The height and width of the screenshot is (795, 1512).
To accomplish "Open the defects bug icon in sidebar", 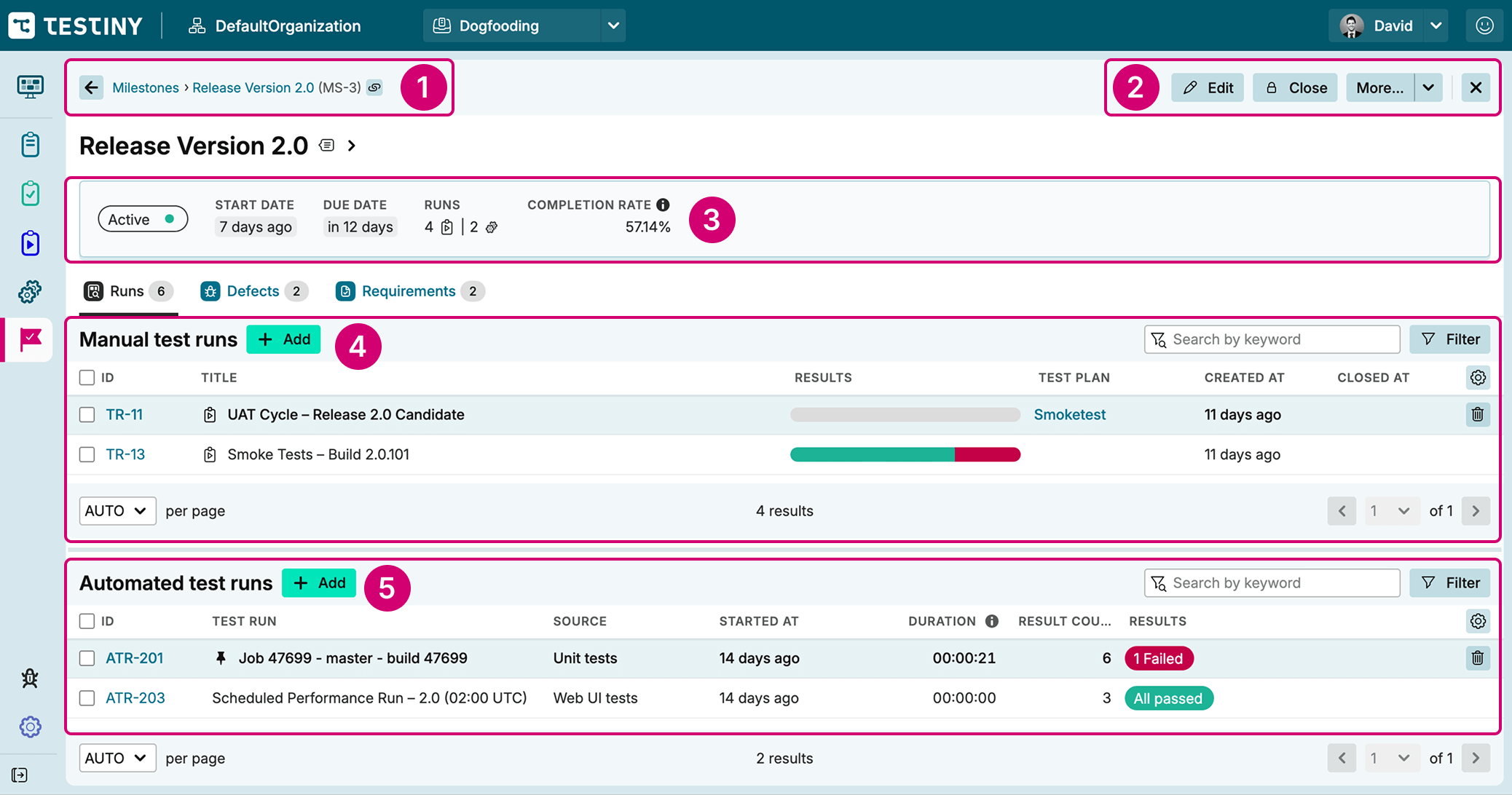I will 30,679.
